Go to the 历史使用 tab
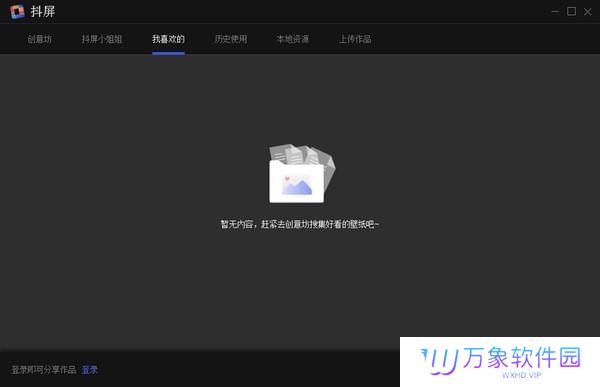This screenshot has width=600, height=387. pyautogui.click(x=231, y=39)
